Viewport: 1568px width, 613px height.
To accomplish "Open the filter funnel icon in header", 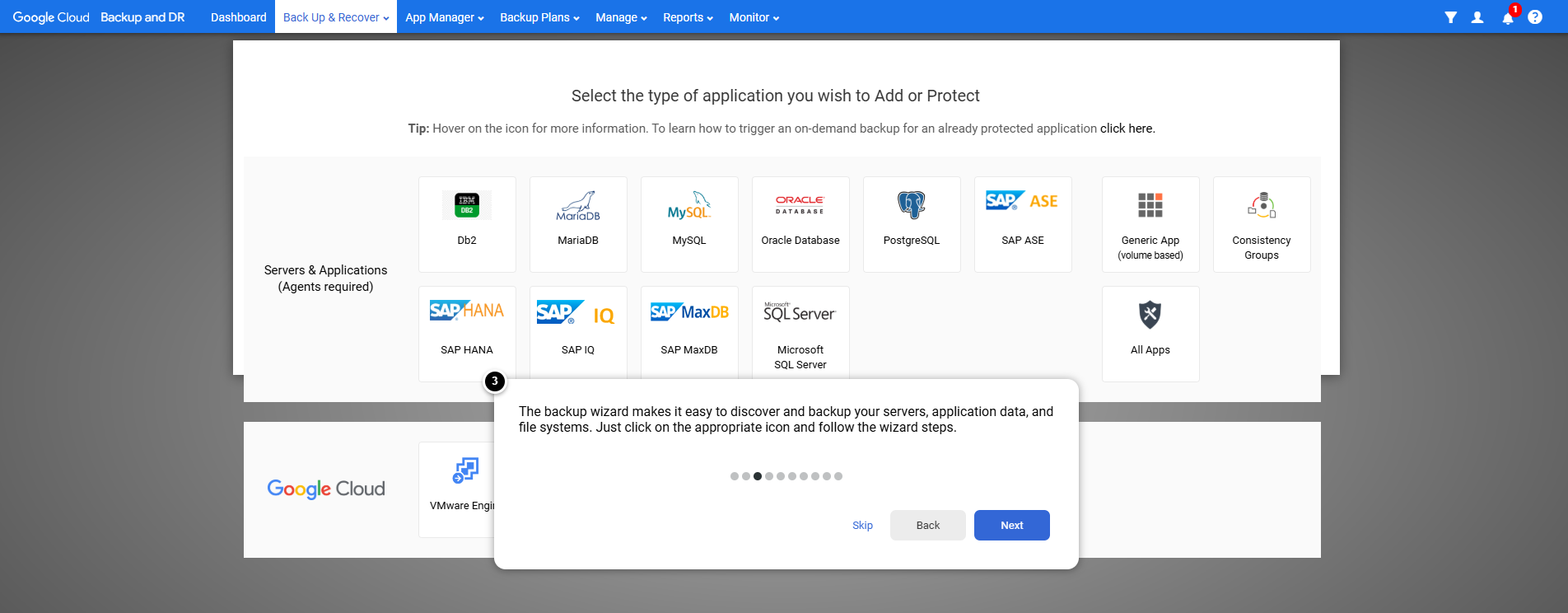I will click(1451, 17).
